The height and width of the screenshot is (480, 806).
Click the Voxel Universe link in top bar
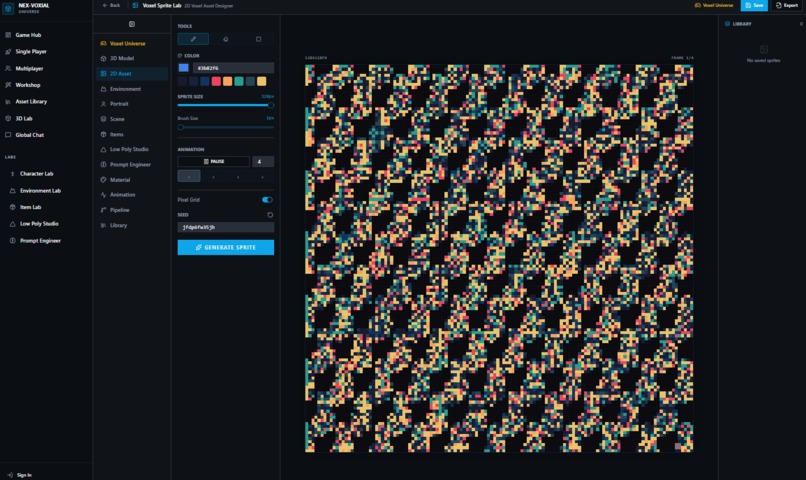coord(714,5)
